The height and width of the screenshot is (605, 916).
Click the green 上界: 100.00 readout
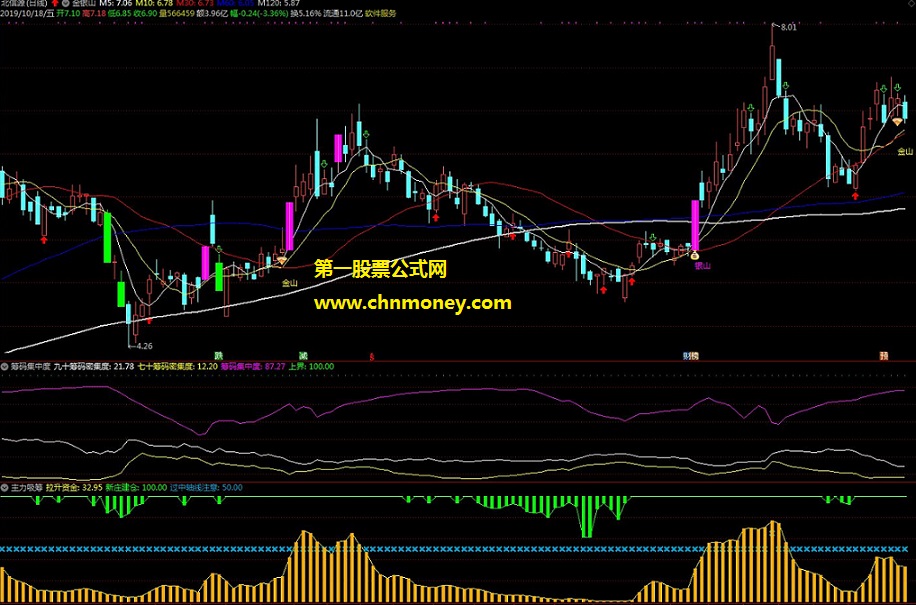(x=311, y=367)
